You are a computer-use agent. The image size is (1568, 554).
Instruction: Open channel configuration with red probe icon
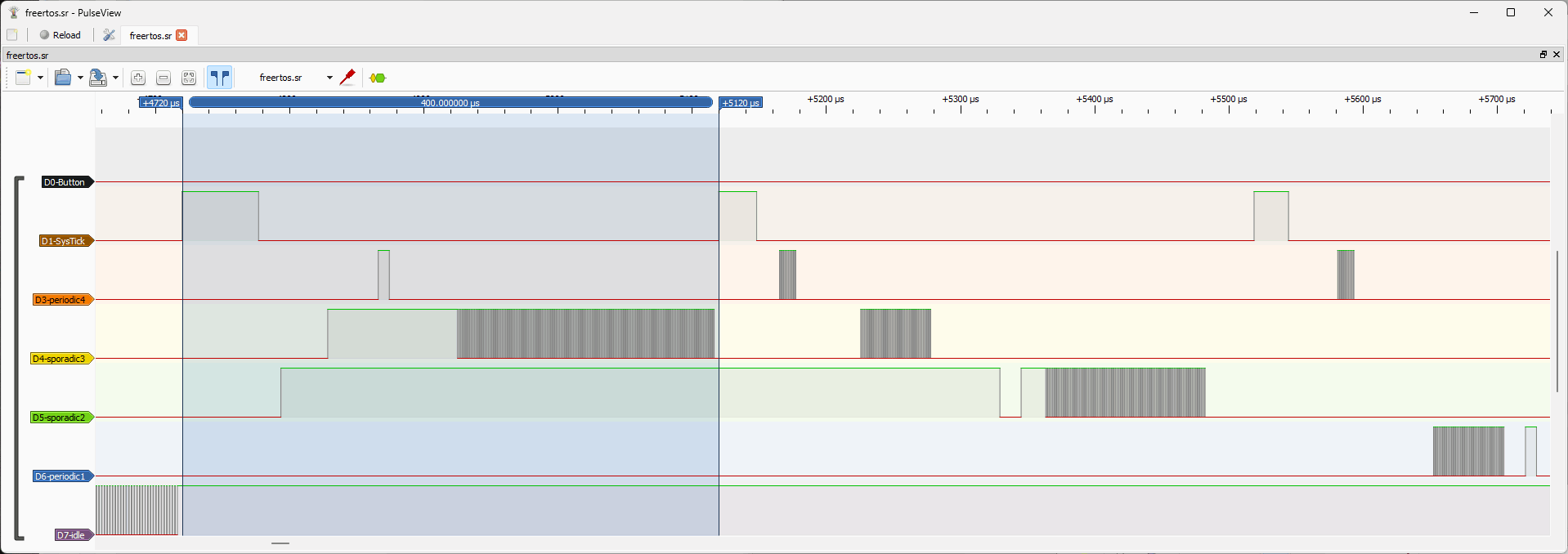point(347,78)
